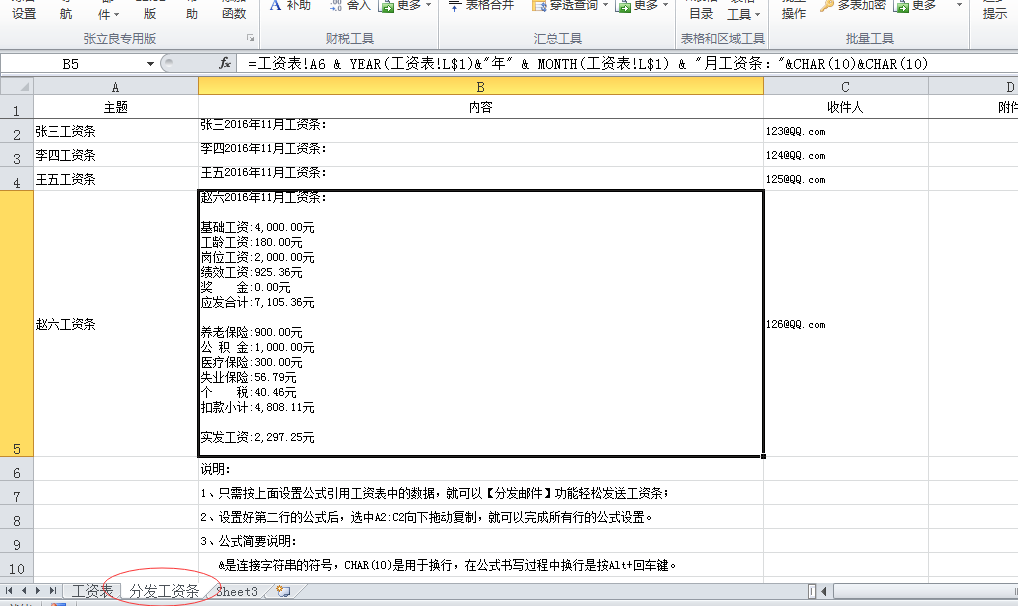Click the insert new worksheet icon

coord(283,592)
